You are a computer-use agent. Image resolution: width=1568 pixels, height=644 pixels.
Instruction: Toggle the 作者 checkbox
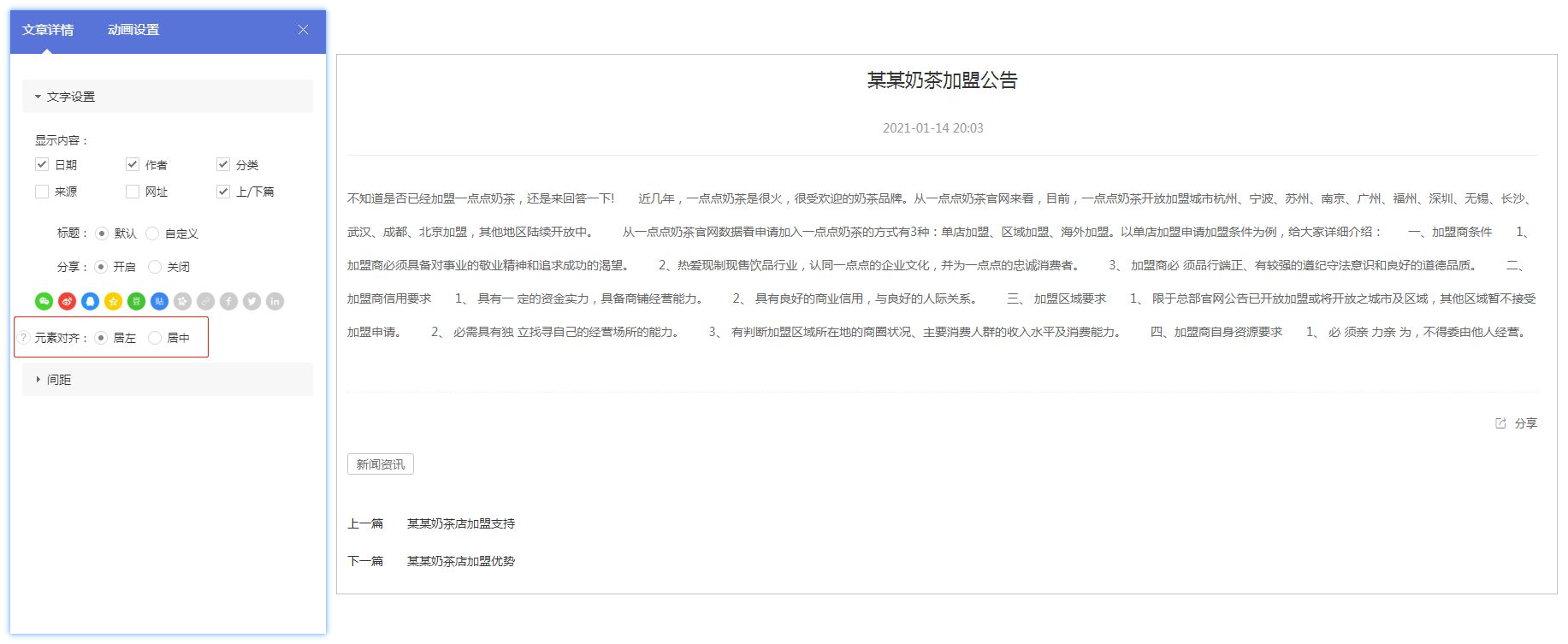coord(133,164)
